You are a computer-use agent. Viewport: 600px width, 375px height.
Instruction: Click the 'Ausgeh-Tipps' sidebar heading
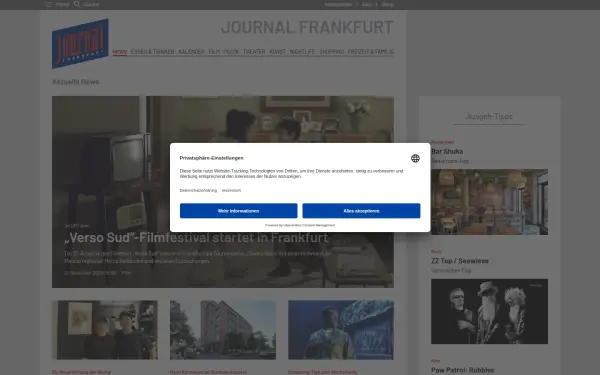489,116
